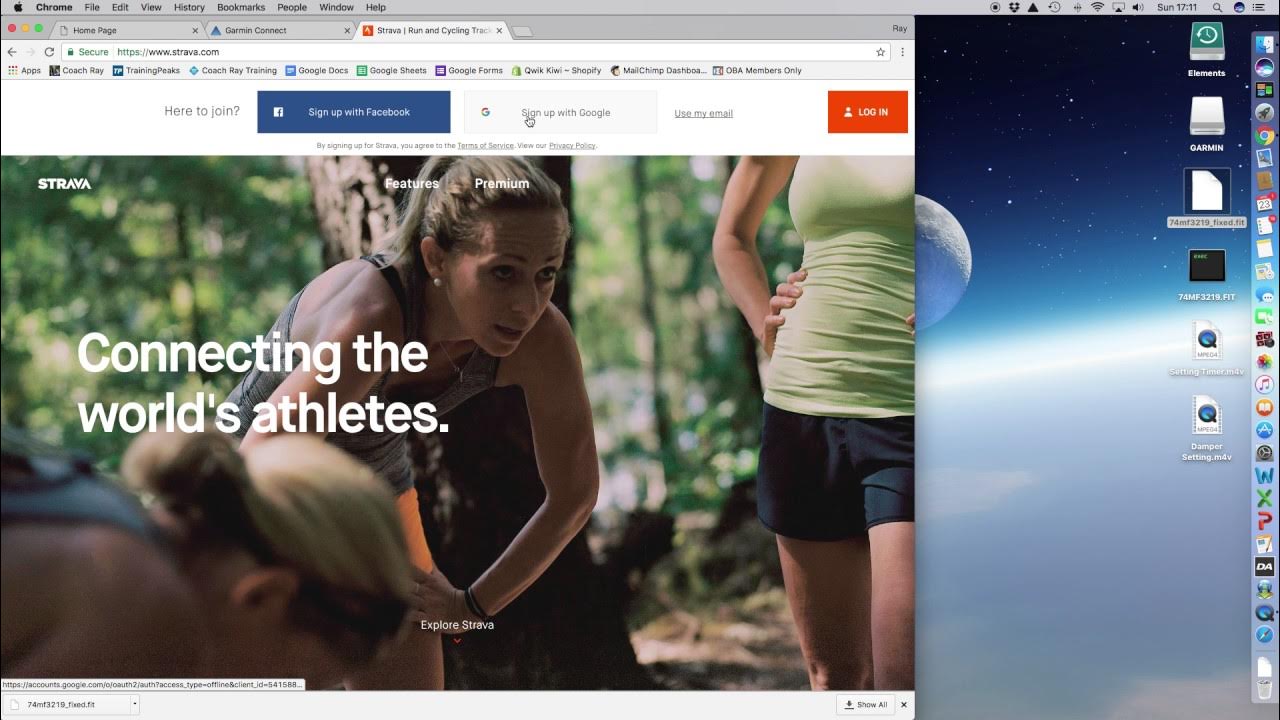Screen dimensions: 1280x720
Task: Sign up with Facebook
Action: point(354,112)
